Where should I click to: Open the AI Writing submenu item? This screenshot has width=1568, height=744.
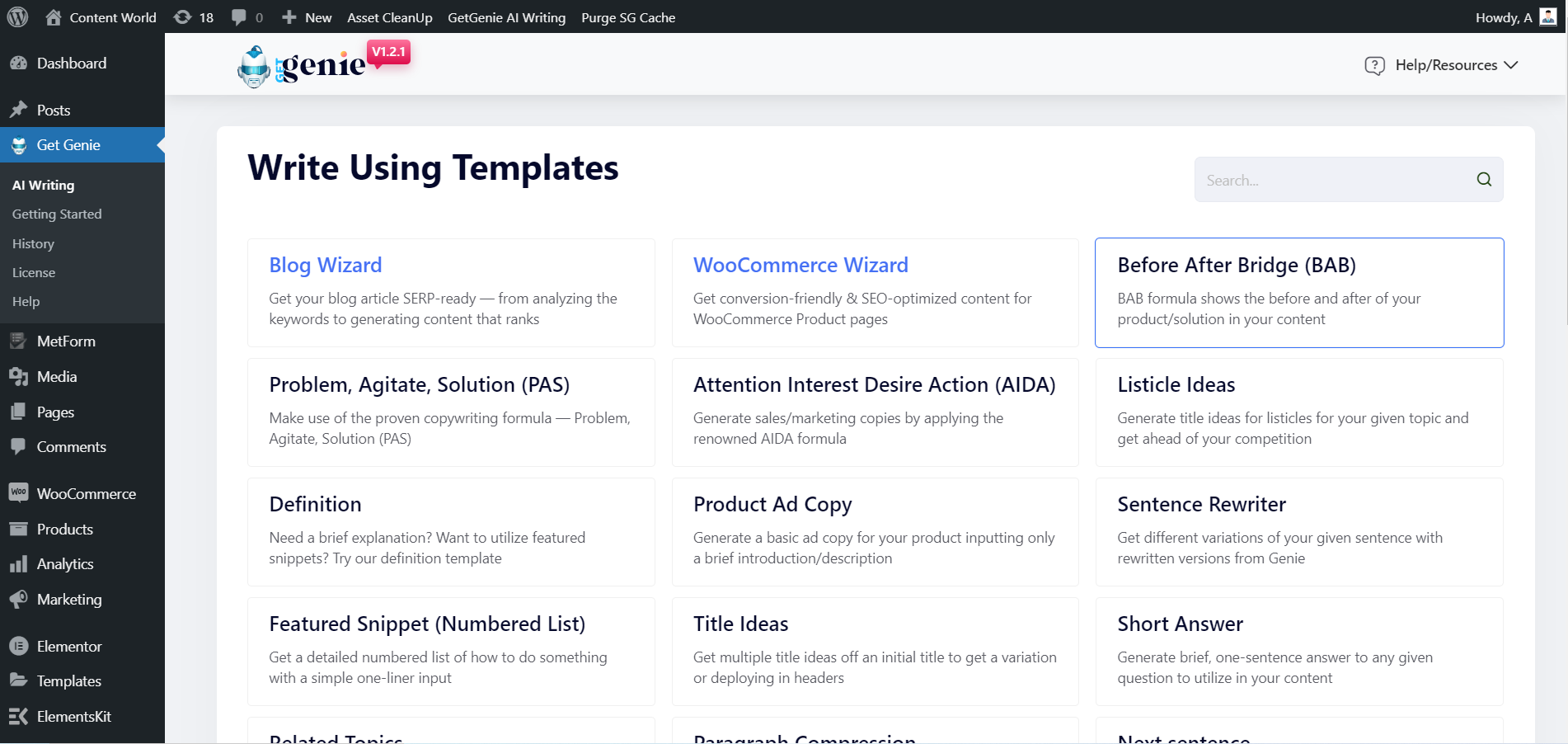pyautogui.click(x=43, y=185)
